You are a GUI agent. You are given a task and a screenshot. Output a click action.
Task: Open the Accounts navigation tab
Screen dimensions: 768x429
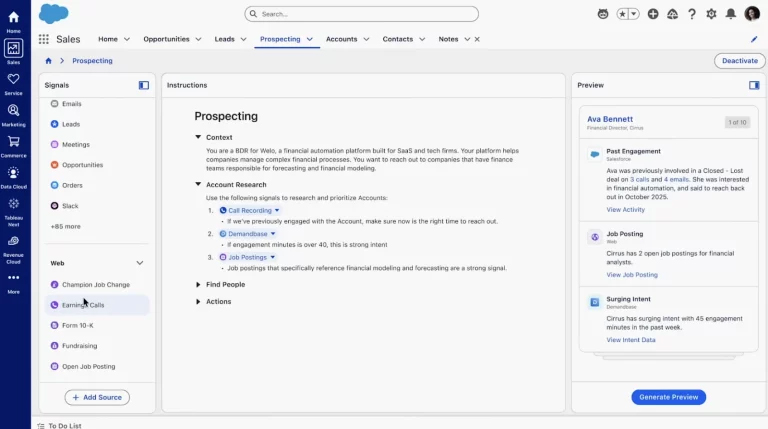pyautogui.click(x=341, y=39)
